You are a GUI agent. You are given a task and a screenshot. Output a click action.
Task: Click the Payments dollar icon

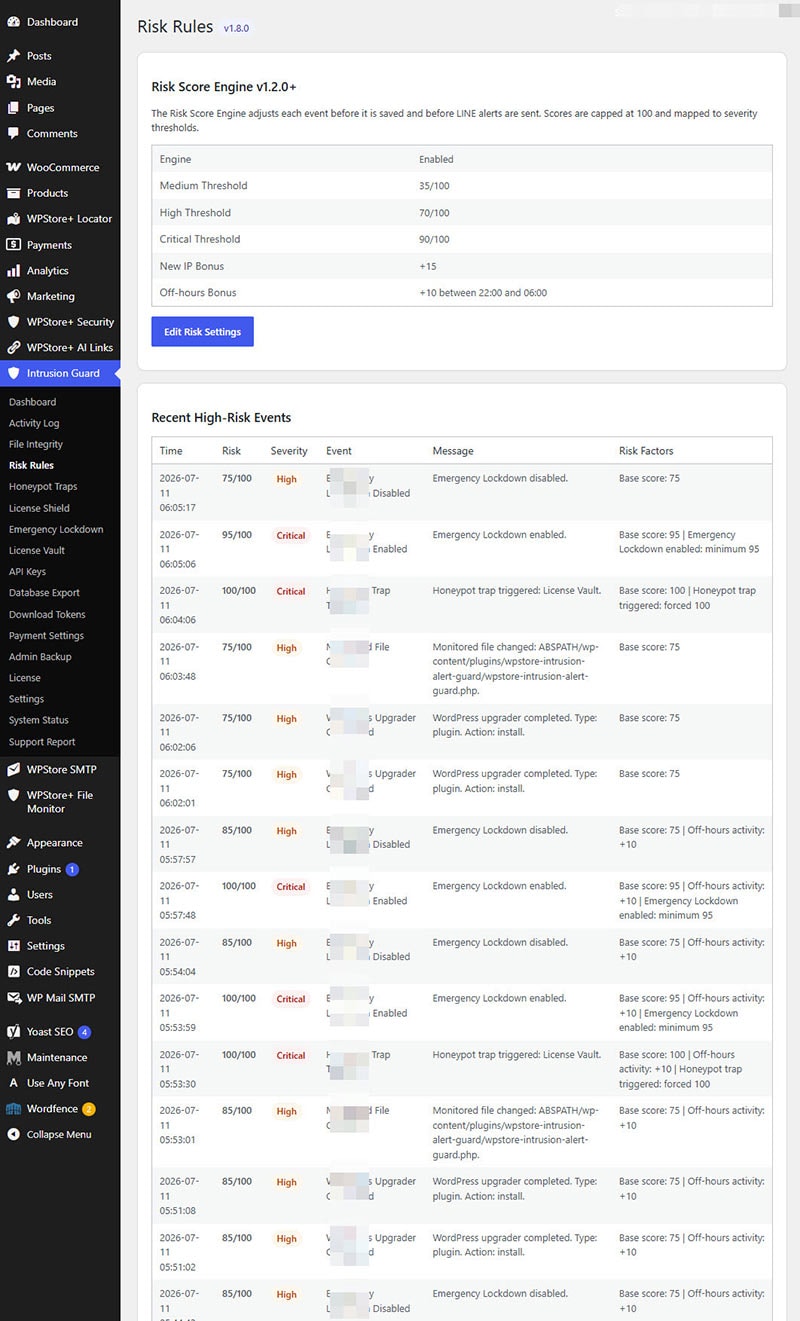coord(13,245)
